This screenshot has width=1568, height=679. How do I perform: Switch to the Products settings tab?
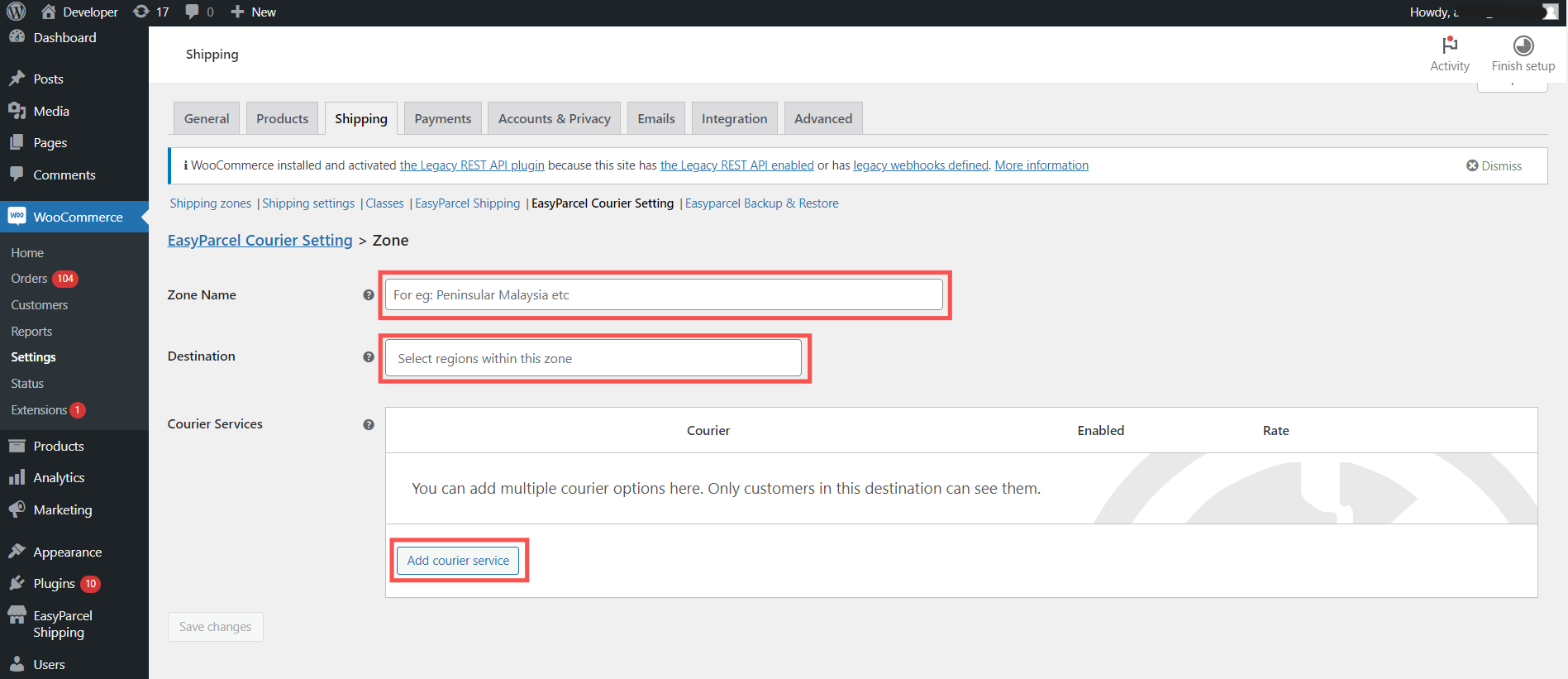pos(282,118)
